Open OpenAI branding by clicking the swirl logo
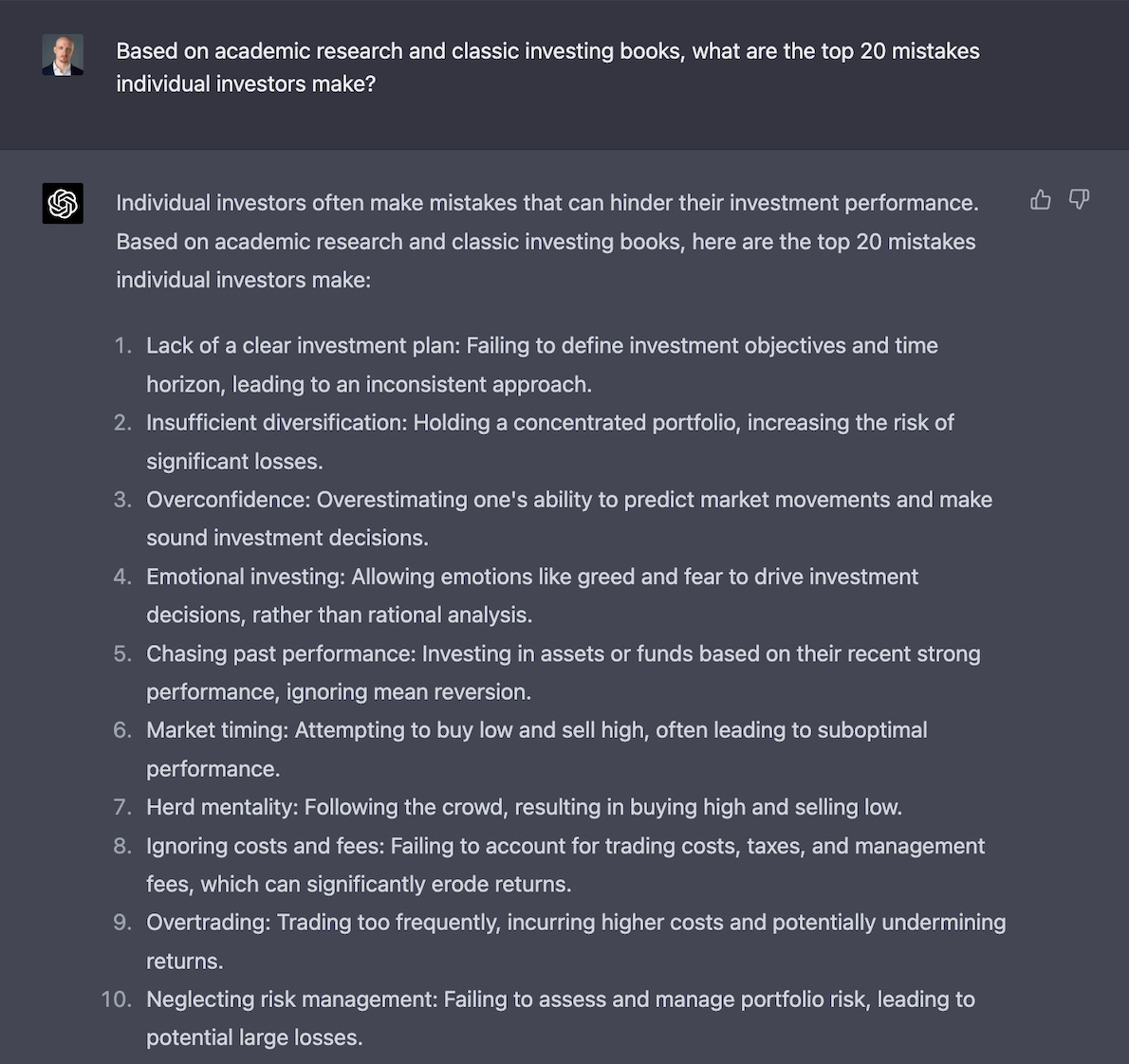Viewport: 1129px width, 1064px height. [x=63, y=203]
